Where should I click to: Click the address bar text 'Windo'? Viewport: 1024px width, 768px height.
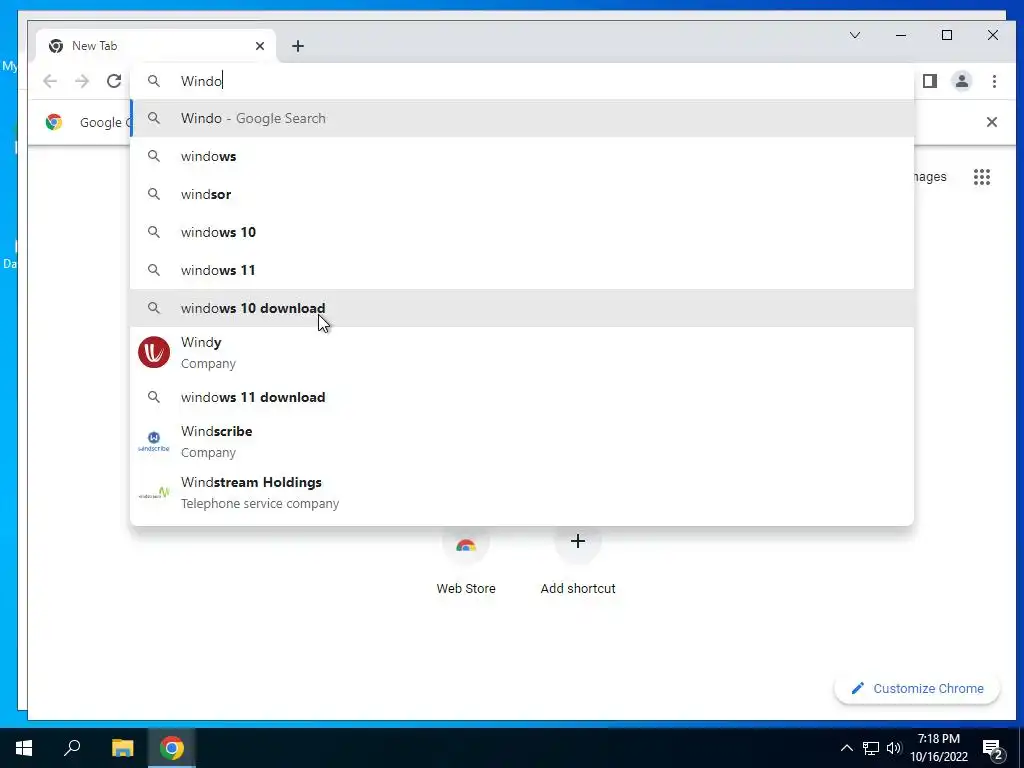[201, 81]
